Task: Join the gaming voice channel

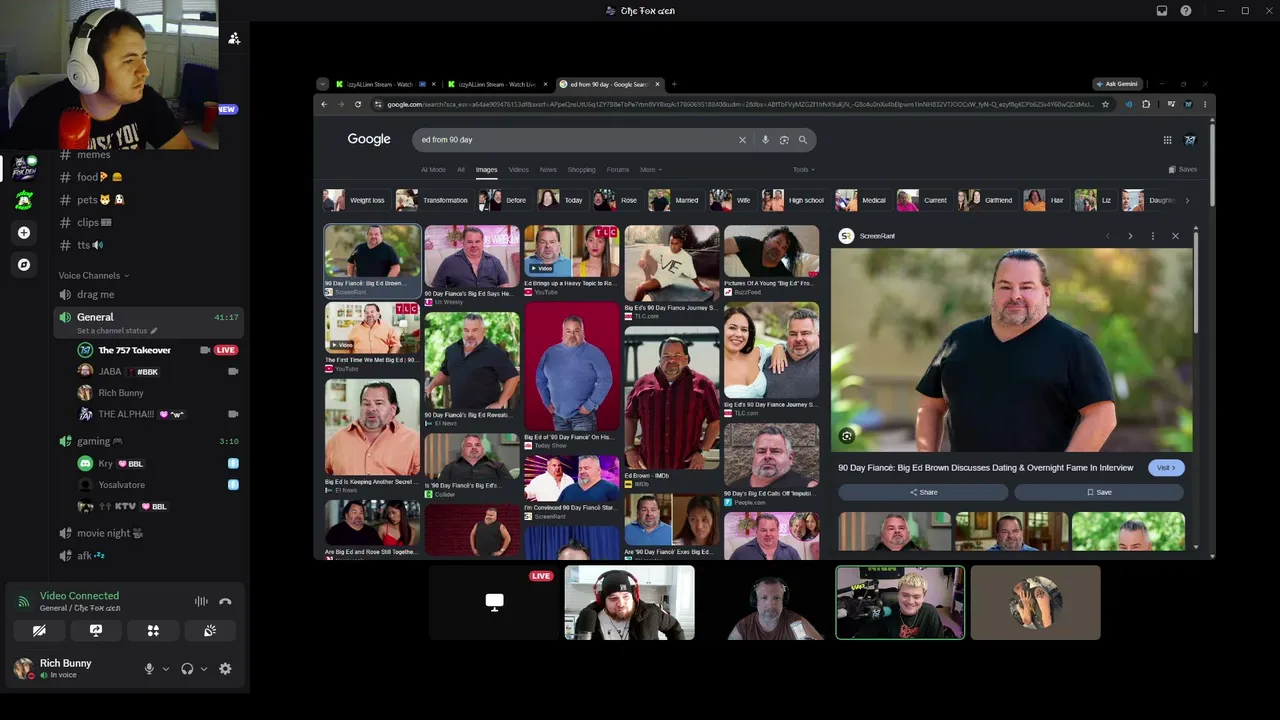Action: [149, 441]
